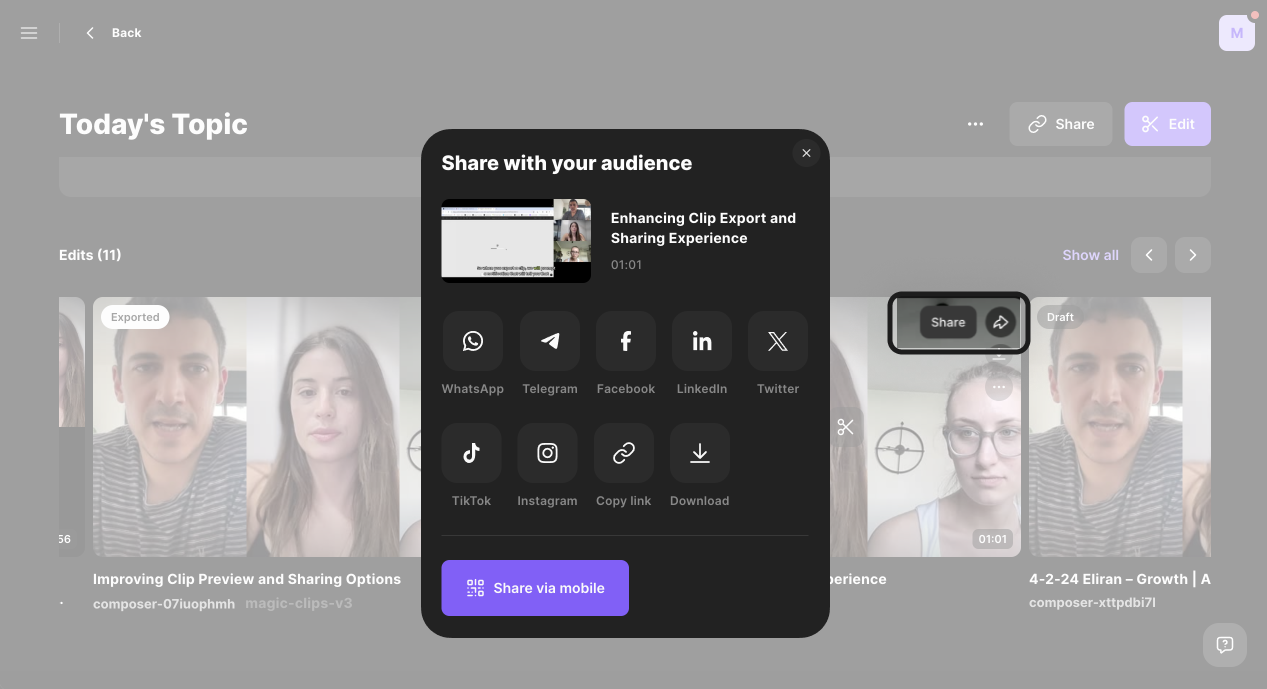The width and height of the screenshot is (1267, 689).
Task: Choose LinkedIn sharing option
Action: pos(701,341)
